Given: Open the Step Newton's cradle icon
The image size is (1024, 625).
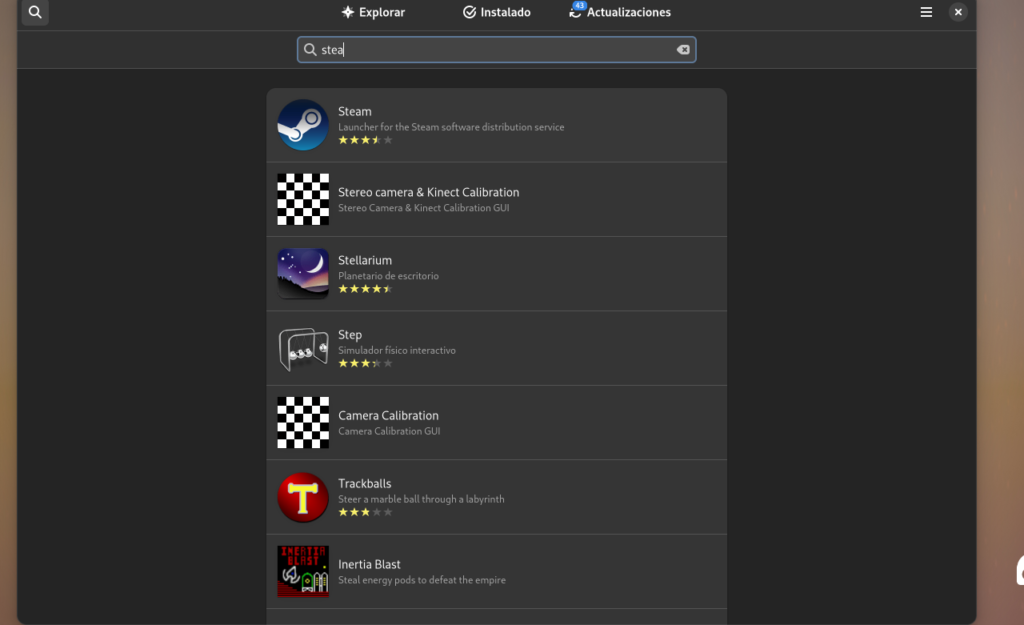Looking at the screenshot, I should 302,348.
